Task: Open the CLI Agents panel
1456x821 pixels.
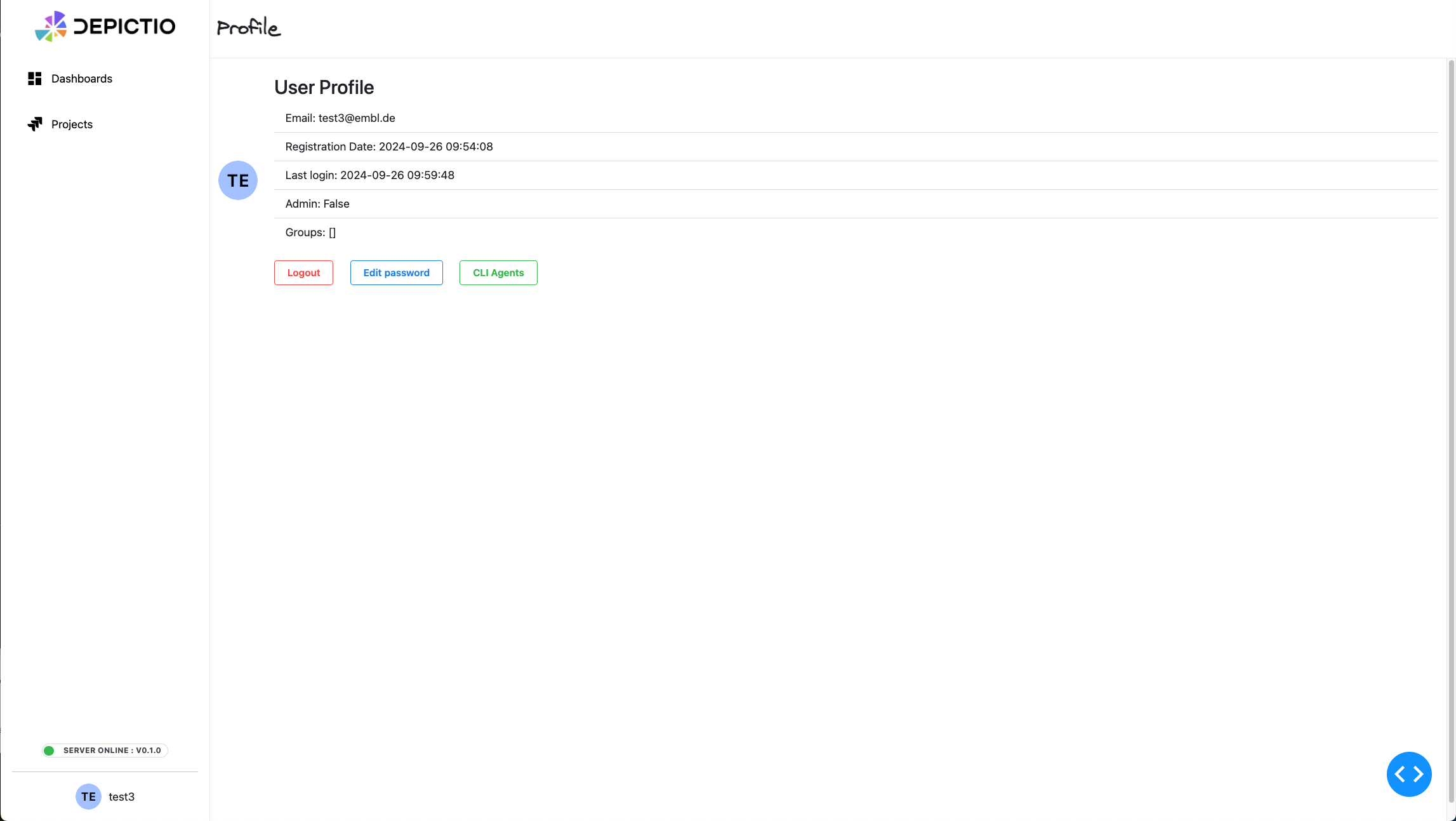Action: click(498, 272)
